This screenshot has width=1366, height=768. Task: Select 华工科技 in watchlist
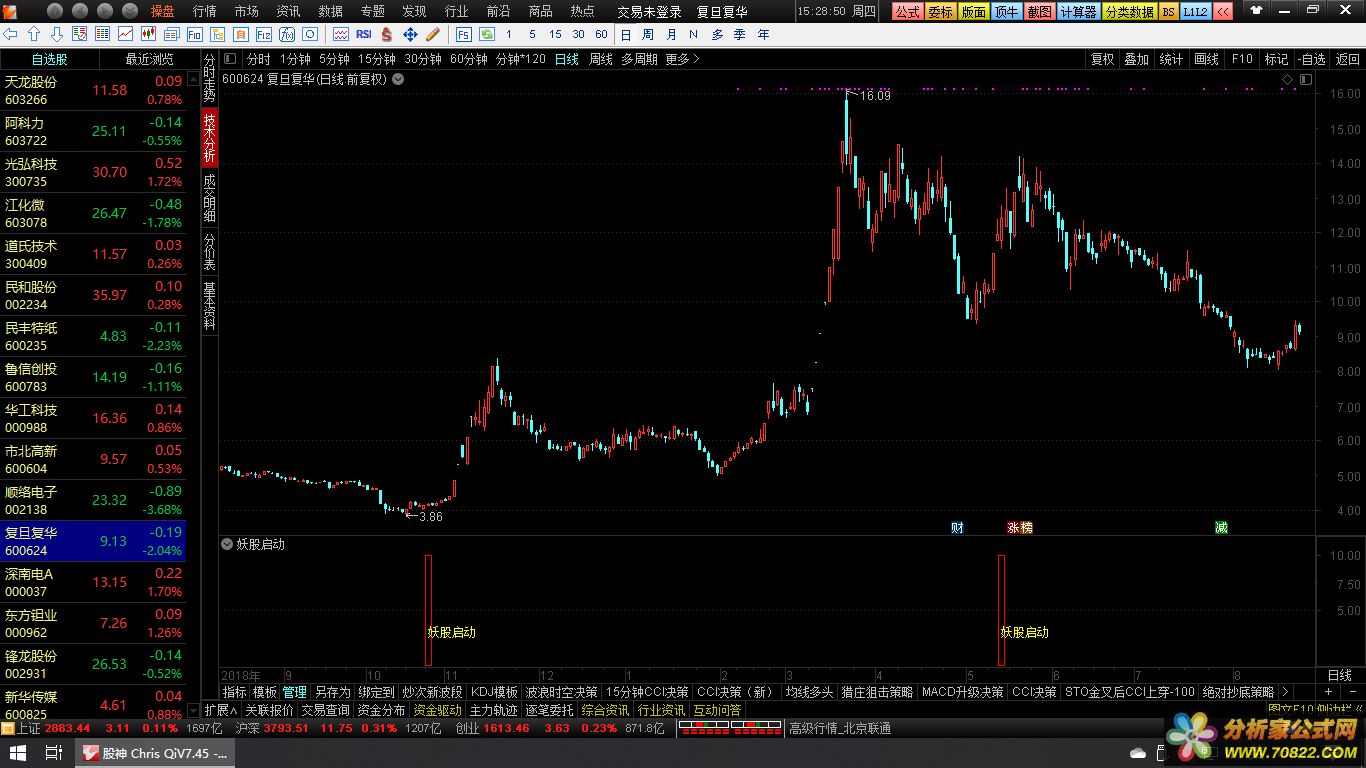93,418
